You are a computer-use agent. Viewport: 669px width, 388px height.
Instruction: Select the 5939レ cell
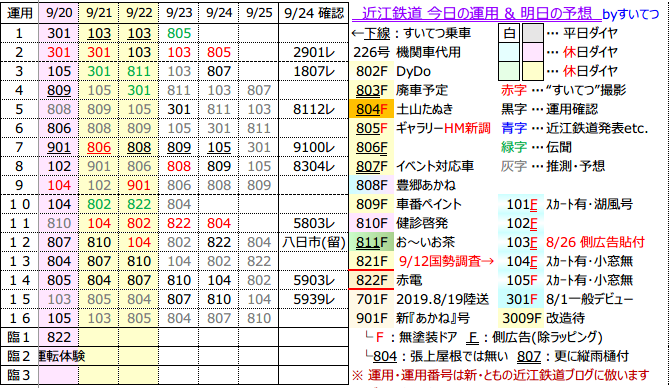(x=314, y=299)
